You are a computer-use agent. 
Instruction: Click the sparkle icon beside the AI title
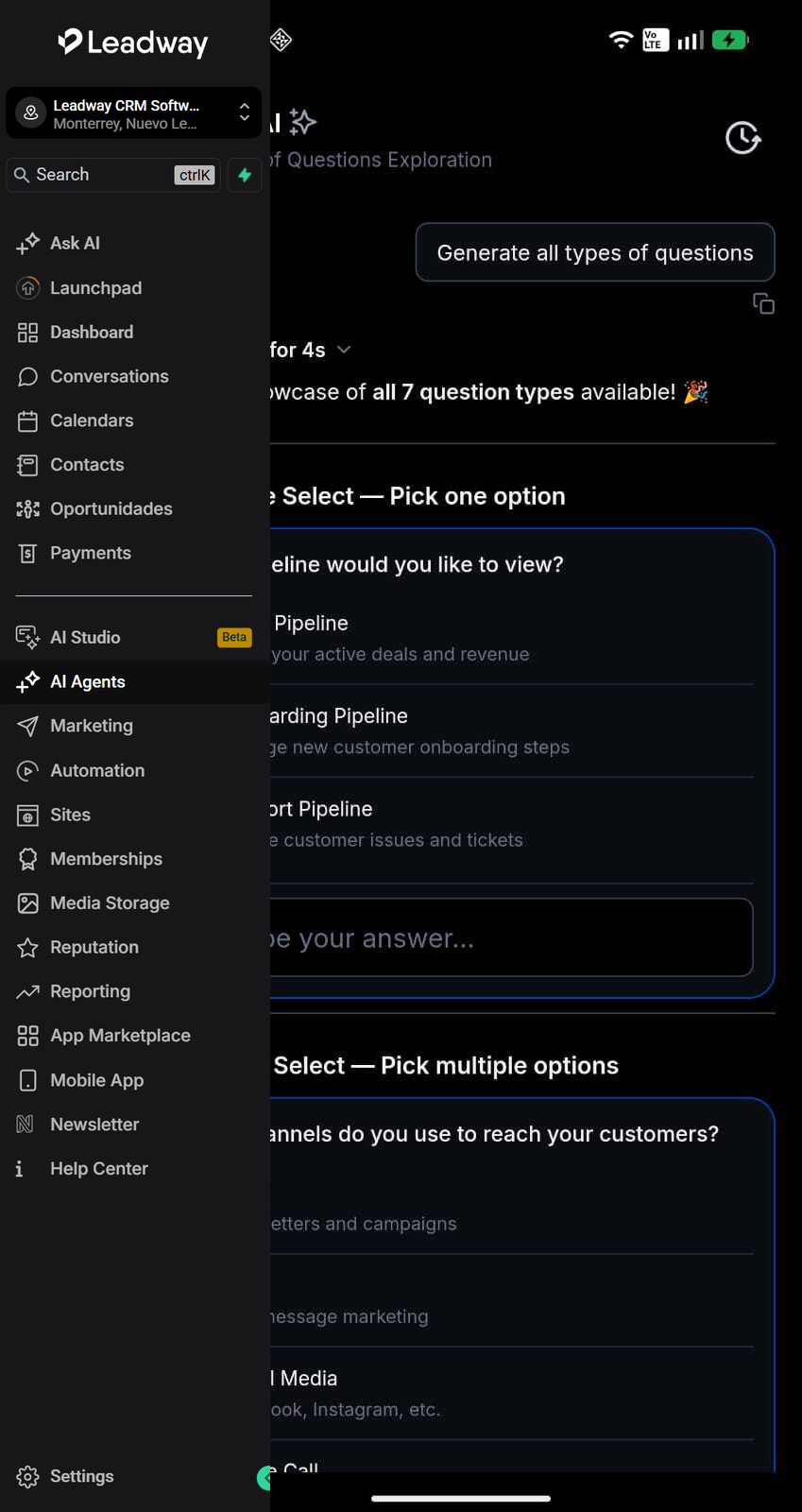pyautogui.click(x=302, y=121)
